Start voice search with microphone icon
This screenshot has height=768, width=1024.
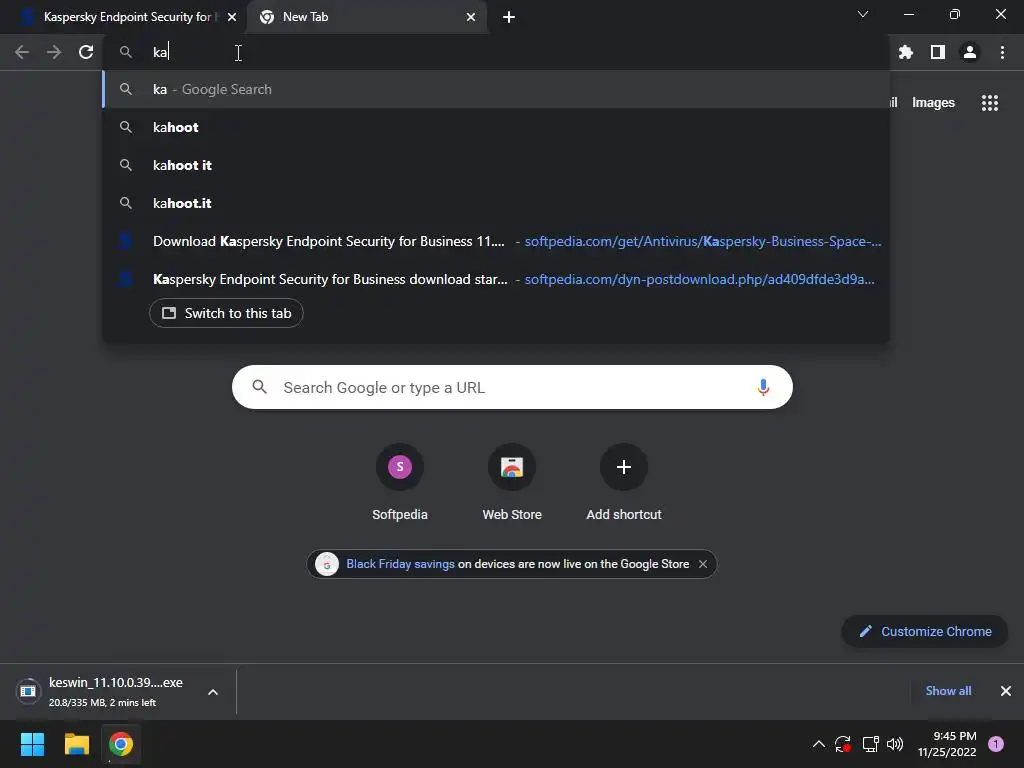click(x=763, y=387)
